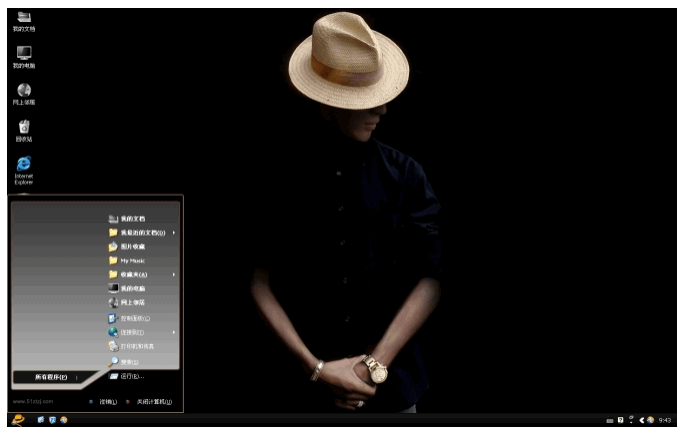Click 搜索 search in the Start menu
The width and height of the screenshot is (682, 435).
tap(128, 361)
